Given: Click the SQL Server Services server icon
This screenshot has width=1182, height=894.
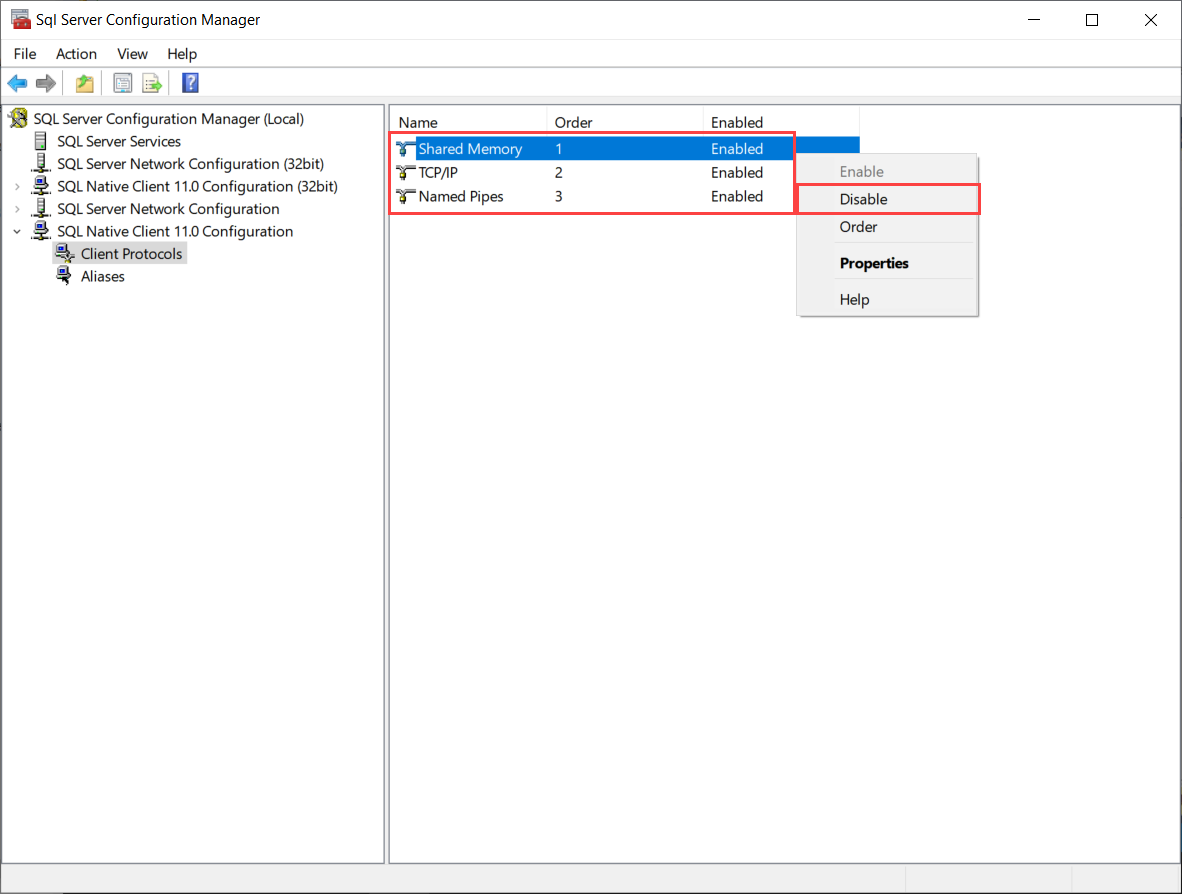Looking at the screenshot, I should click(x=40, y=141).
